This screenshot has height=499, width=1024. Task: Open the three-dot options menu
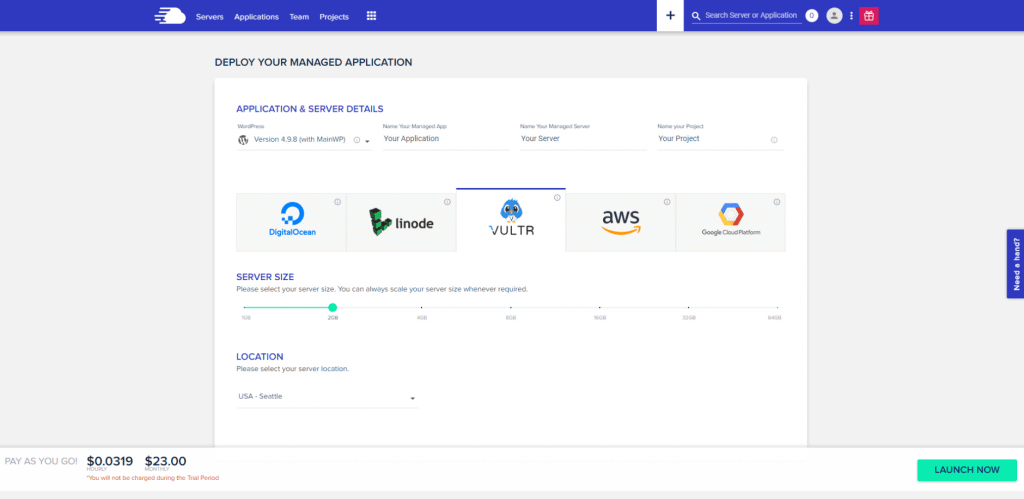[851, 16]
